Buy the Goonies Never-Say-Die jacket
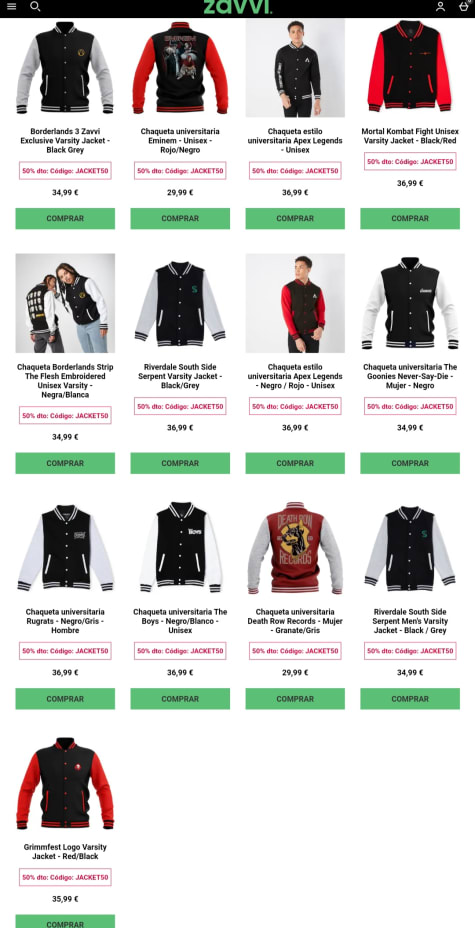Screen dimensions: 475x928 (x=410, y=463)
